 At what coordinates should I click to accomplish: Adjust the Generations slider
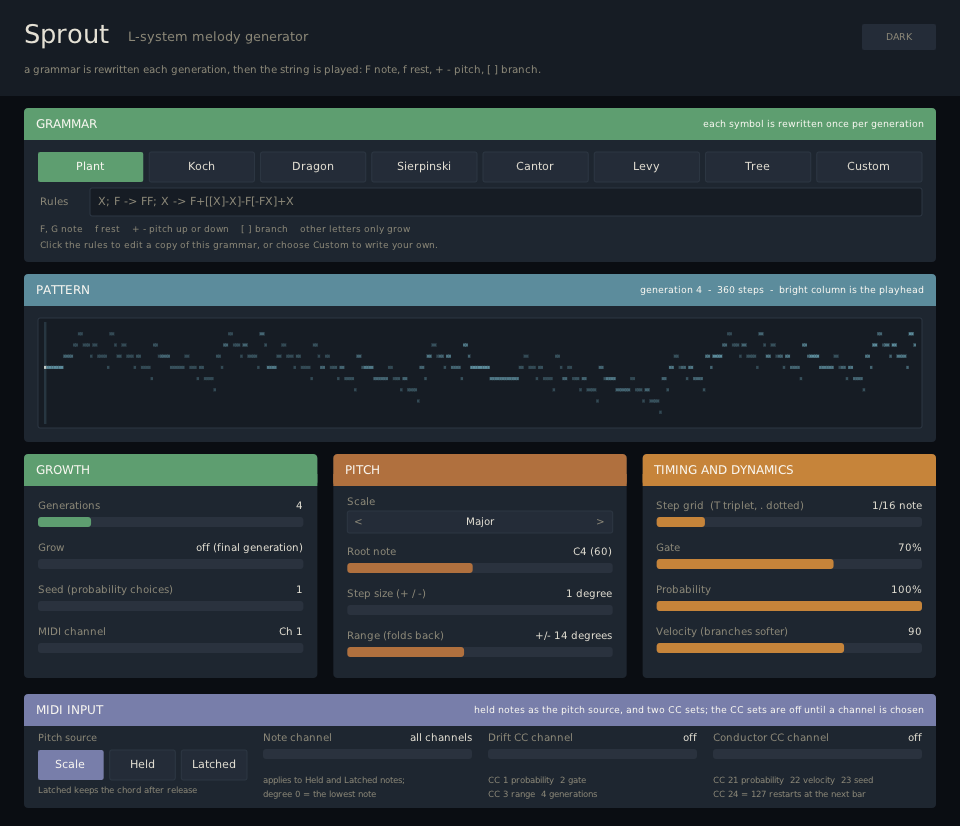pos(170,522)
